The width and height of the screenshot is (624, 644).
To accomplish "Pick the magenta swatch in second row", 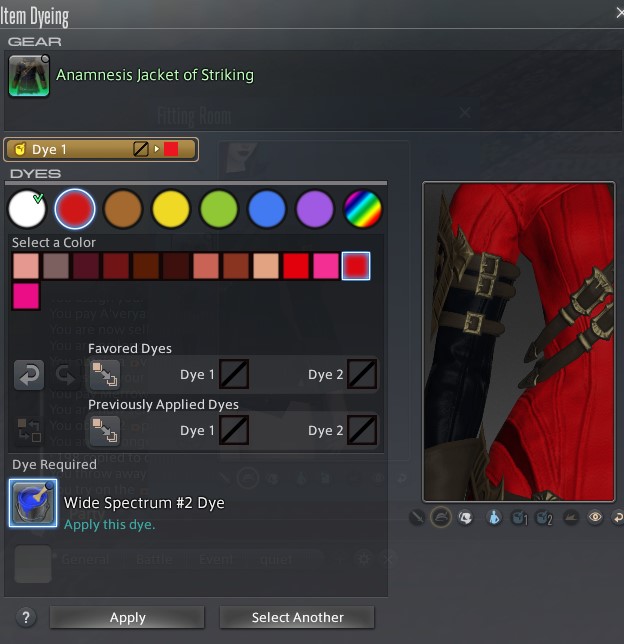I will 26,296.
